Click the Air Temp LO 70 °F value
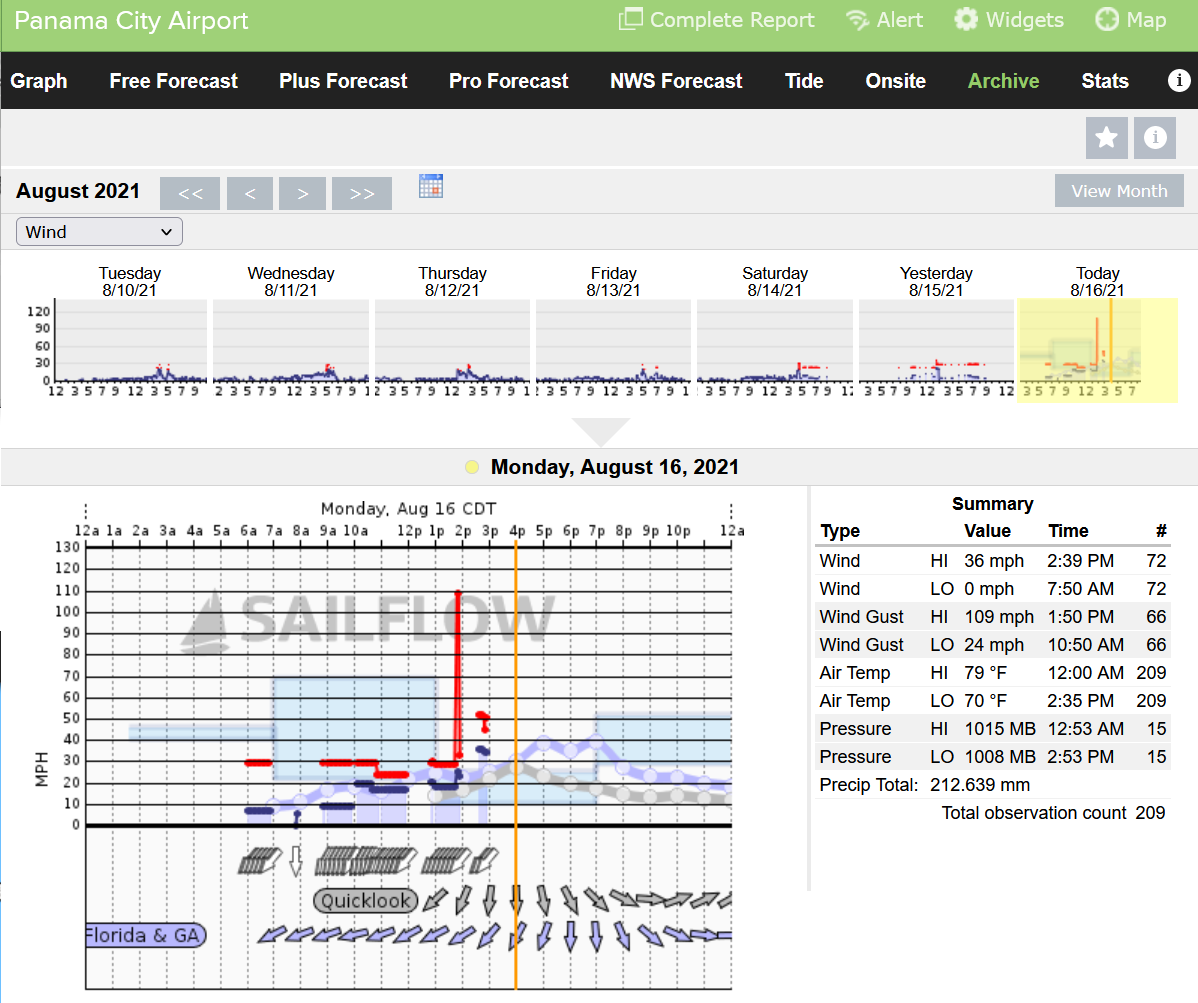1198x1003 pixels. 985,700
